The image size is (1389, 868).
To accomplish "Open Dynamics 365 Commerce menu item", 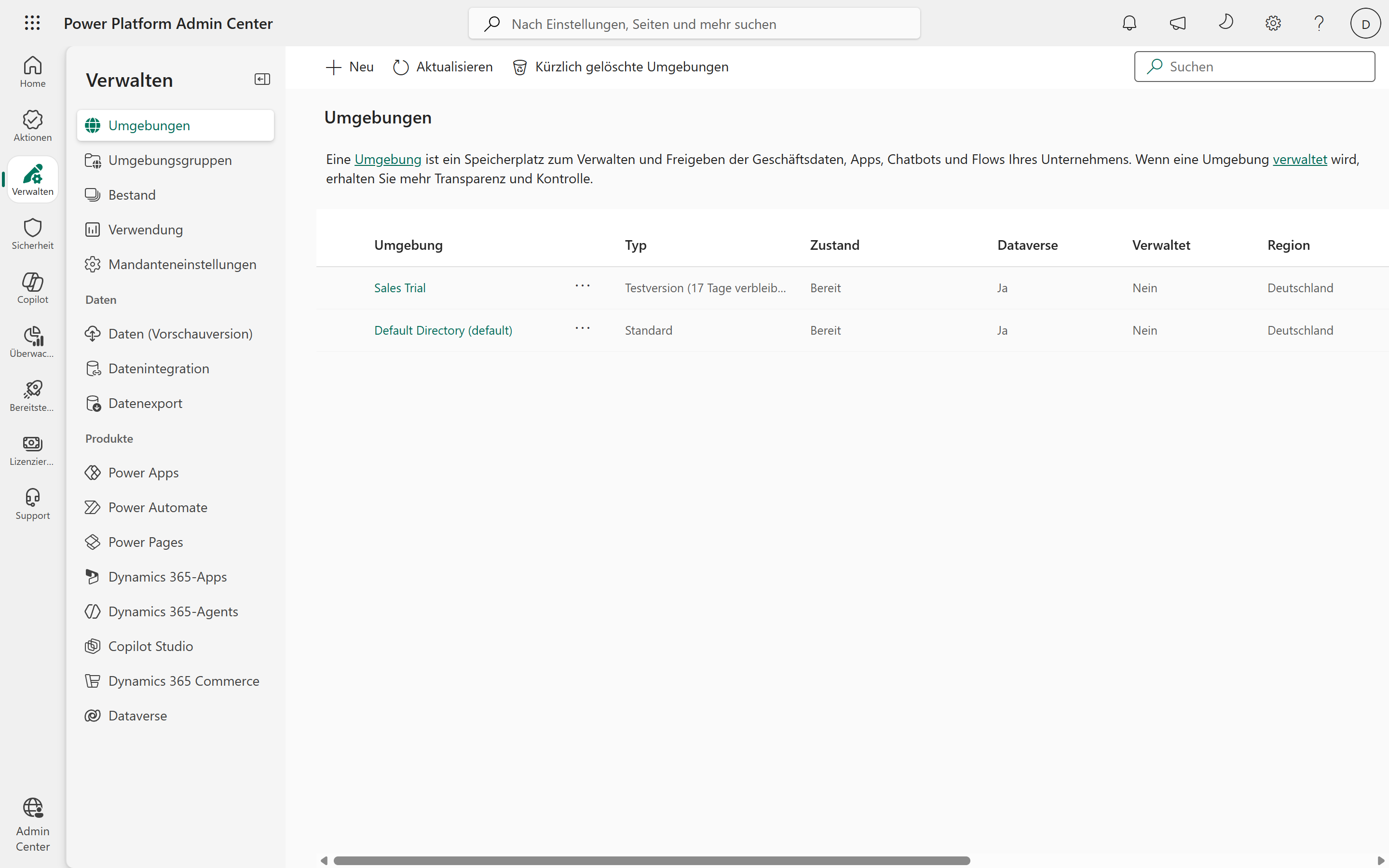I will pyautogui.click(x=176, y=681).
